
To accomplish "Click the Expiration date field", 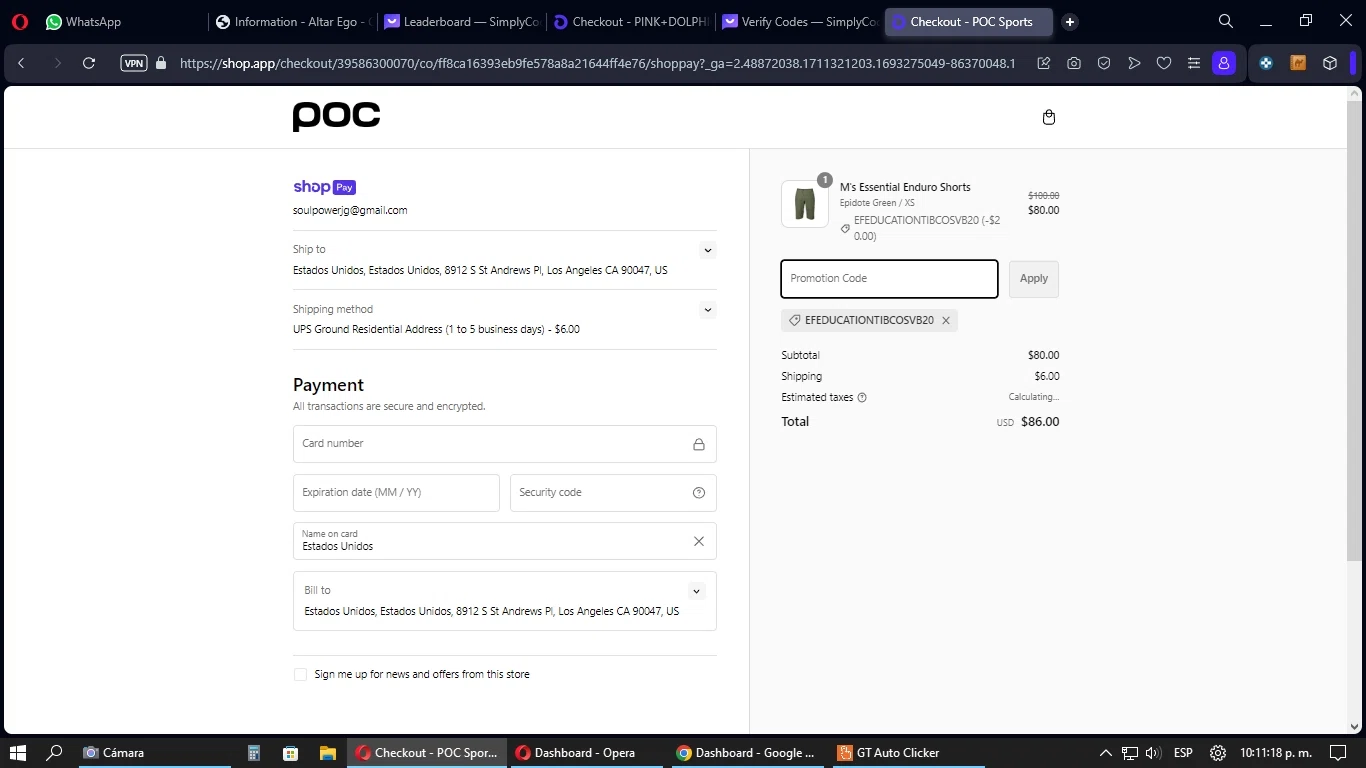I will 396,493.
